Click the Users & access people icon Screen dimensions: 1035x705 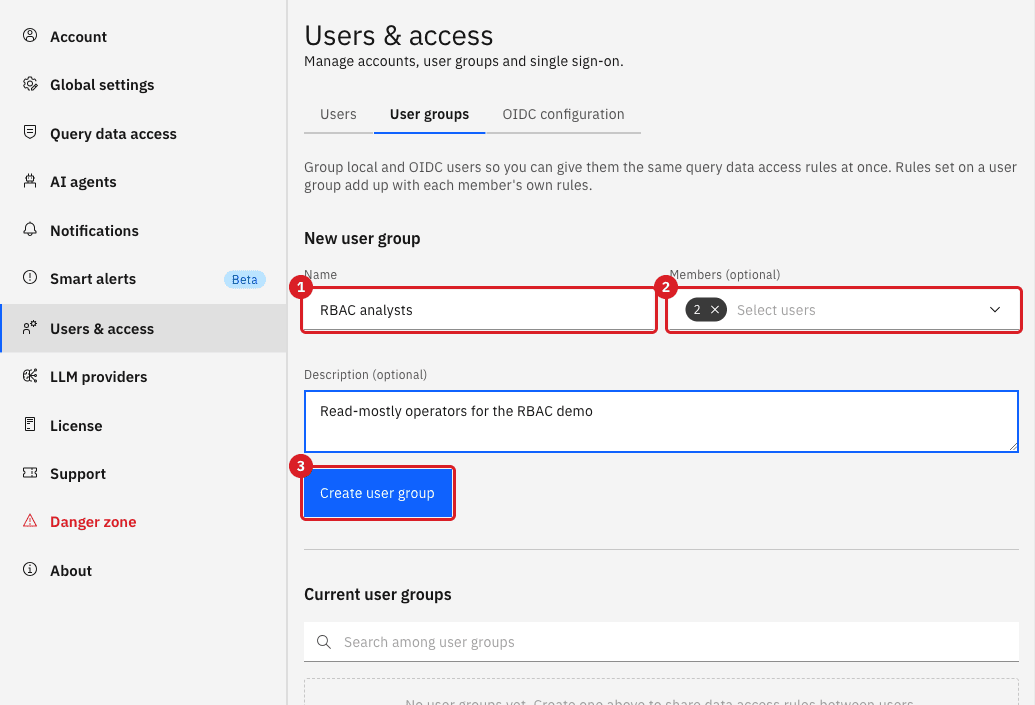click(x=30, y=328)
